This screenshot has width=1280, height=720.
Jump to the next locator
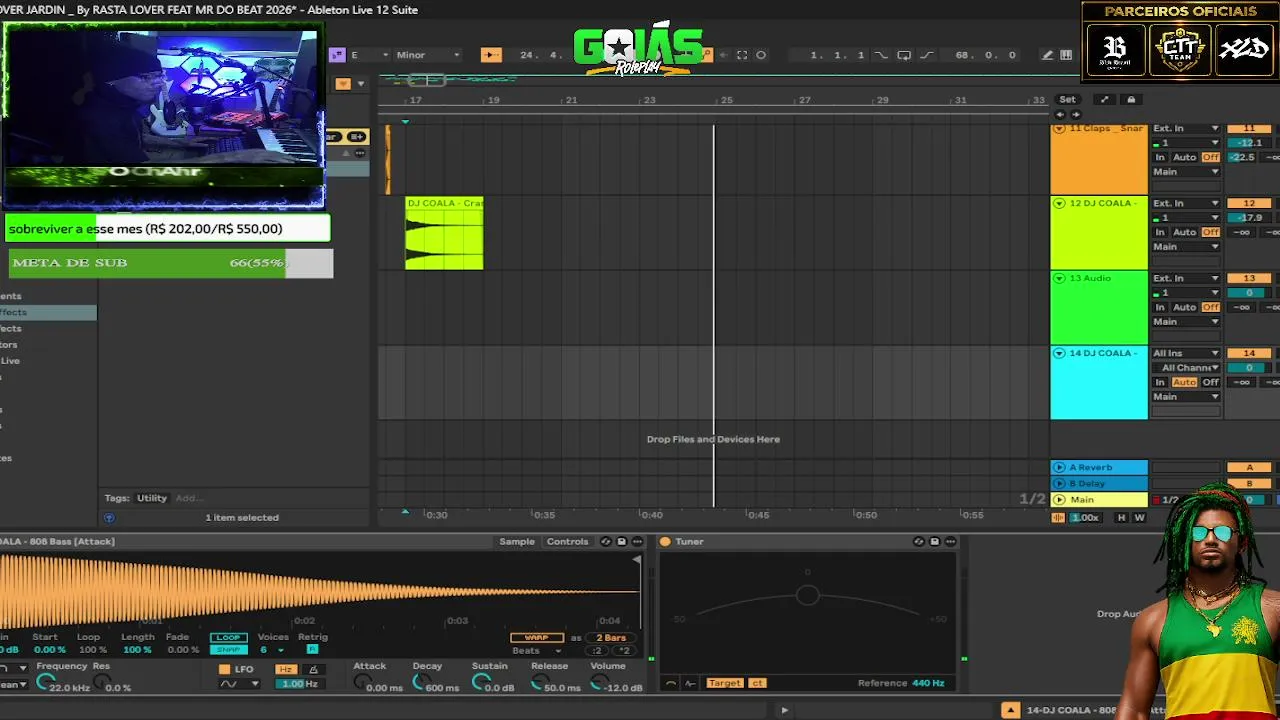1075,114
